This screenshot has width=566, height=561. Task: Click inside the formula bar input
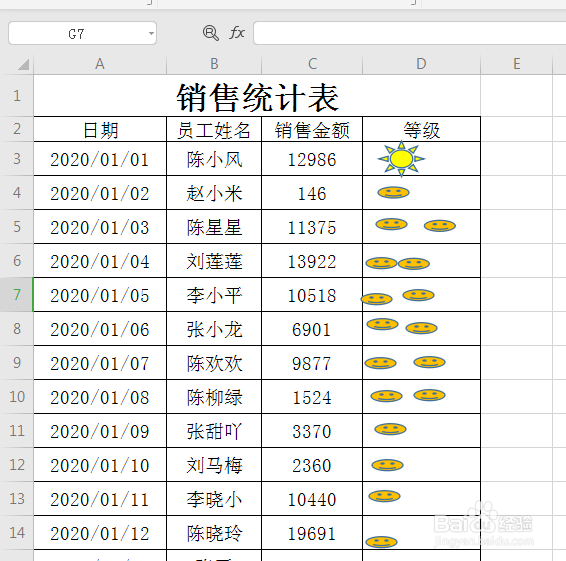click(x=410, y=33)
